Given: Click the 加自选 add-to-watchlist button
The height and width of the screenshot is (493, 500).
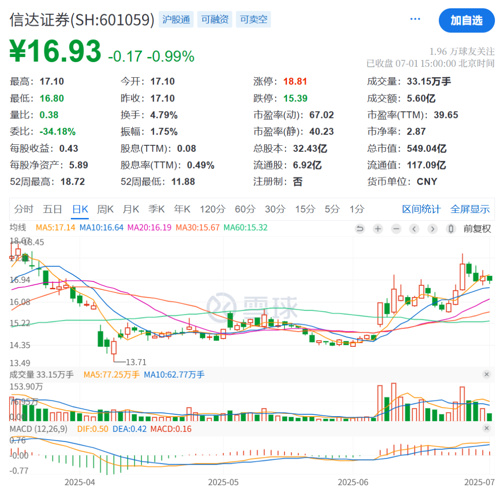Looking at the screenshot, I should pos(467,20).
